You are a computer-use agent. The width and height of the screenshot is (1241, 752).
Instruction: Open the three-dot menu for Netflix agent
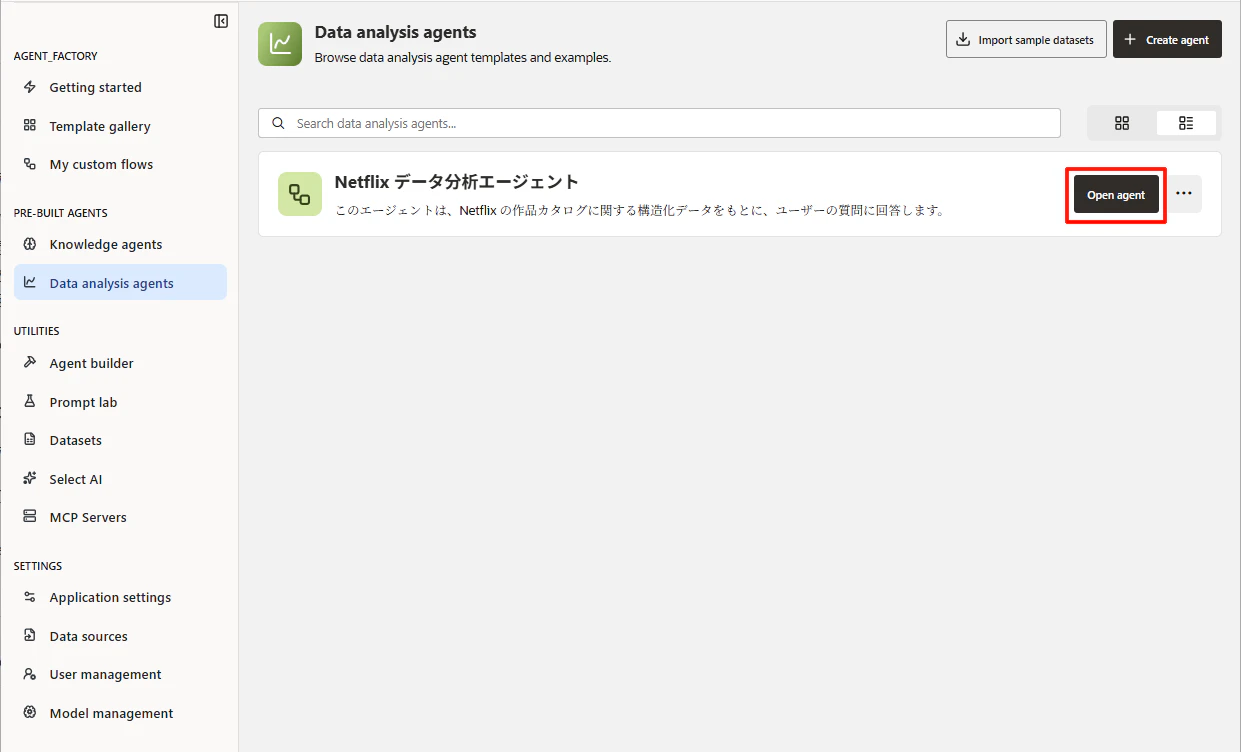(1184, 194)
